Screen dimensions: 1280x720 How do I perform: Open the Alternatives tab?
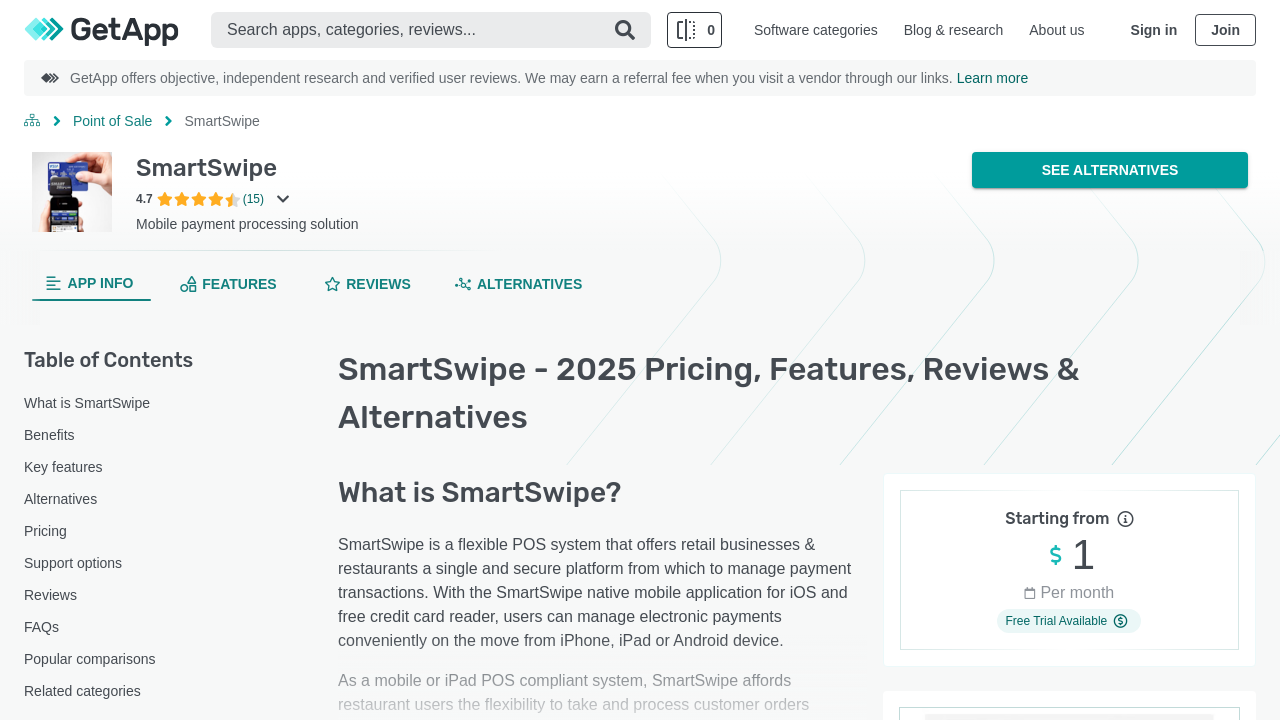(518, 284)
